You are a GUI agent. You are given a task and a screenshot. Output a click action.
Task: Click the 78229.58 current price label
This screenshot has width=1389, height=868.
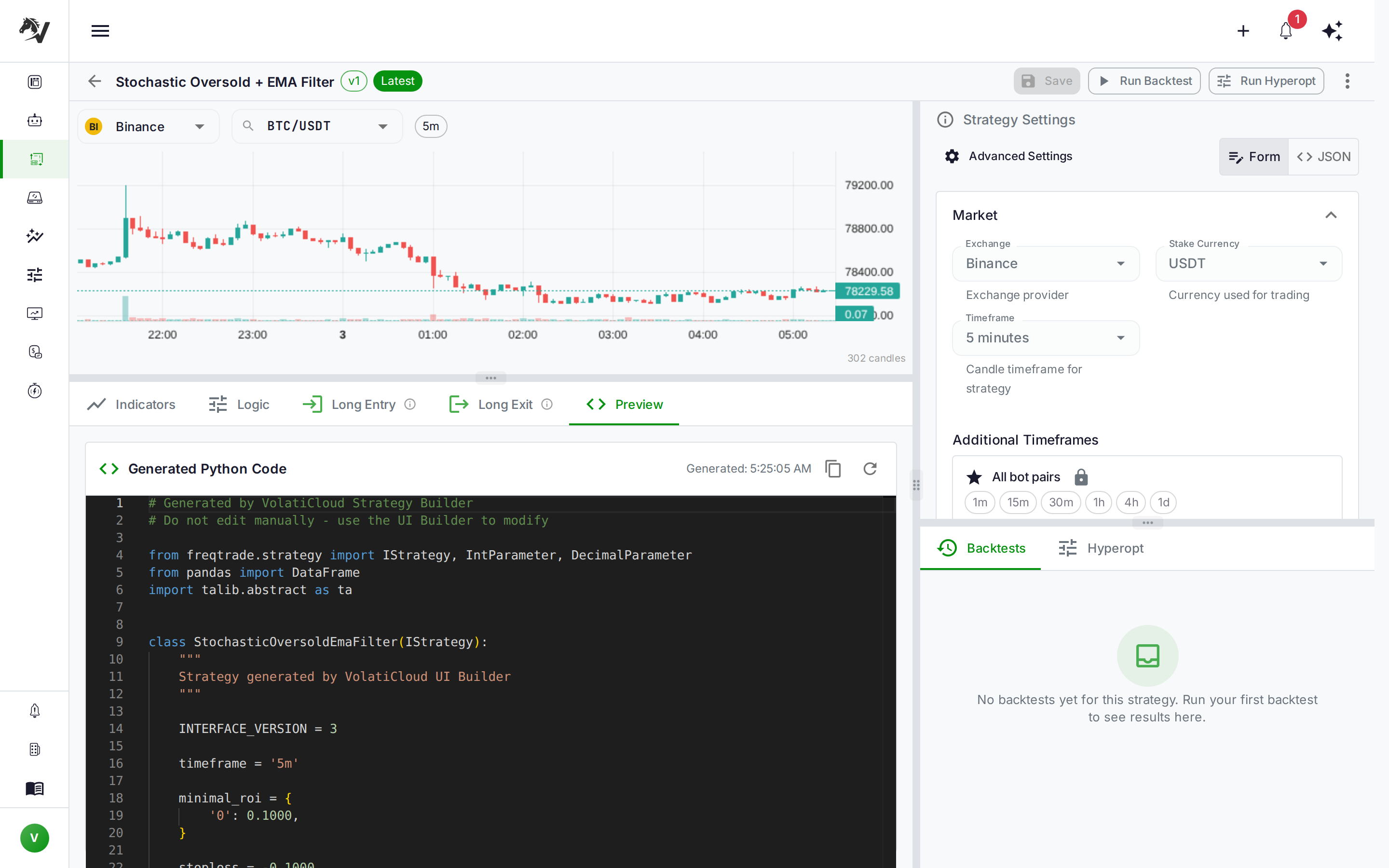point(868,291)
